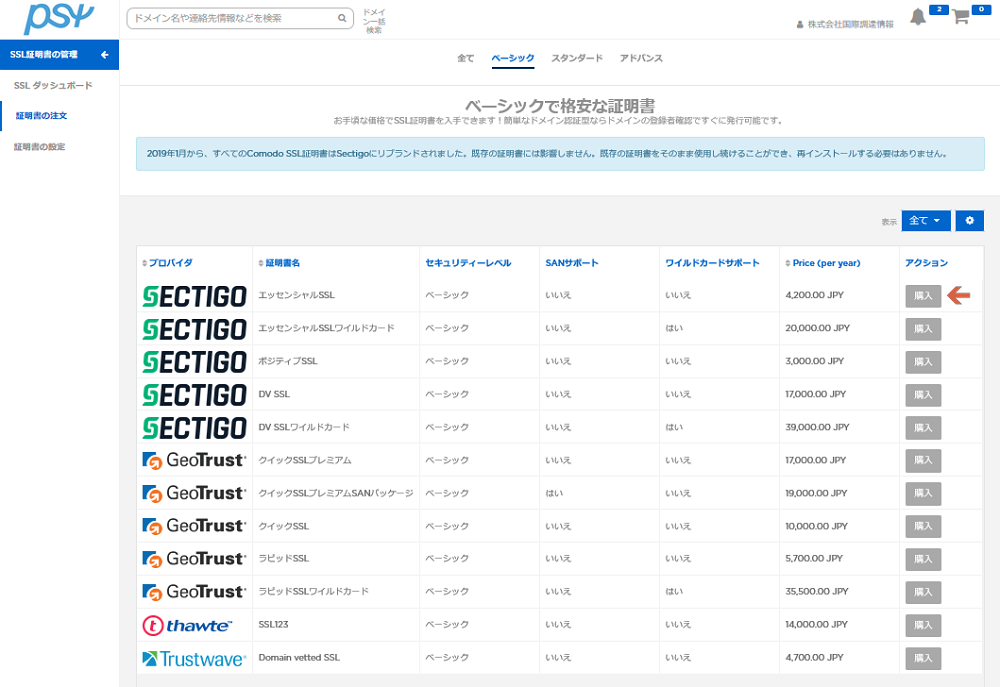
Task: Click the Domain vetted SSL certificate name
Action: 299,657
